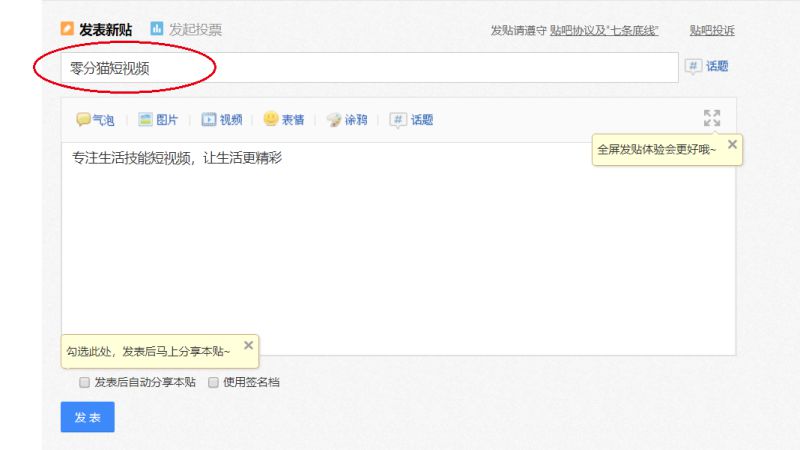Viewport: 800px width, 450px height.
Task: Insert a picture with 图片
Action: (158, 120)
